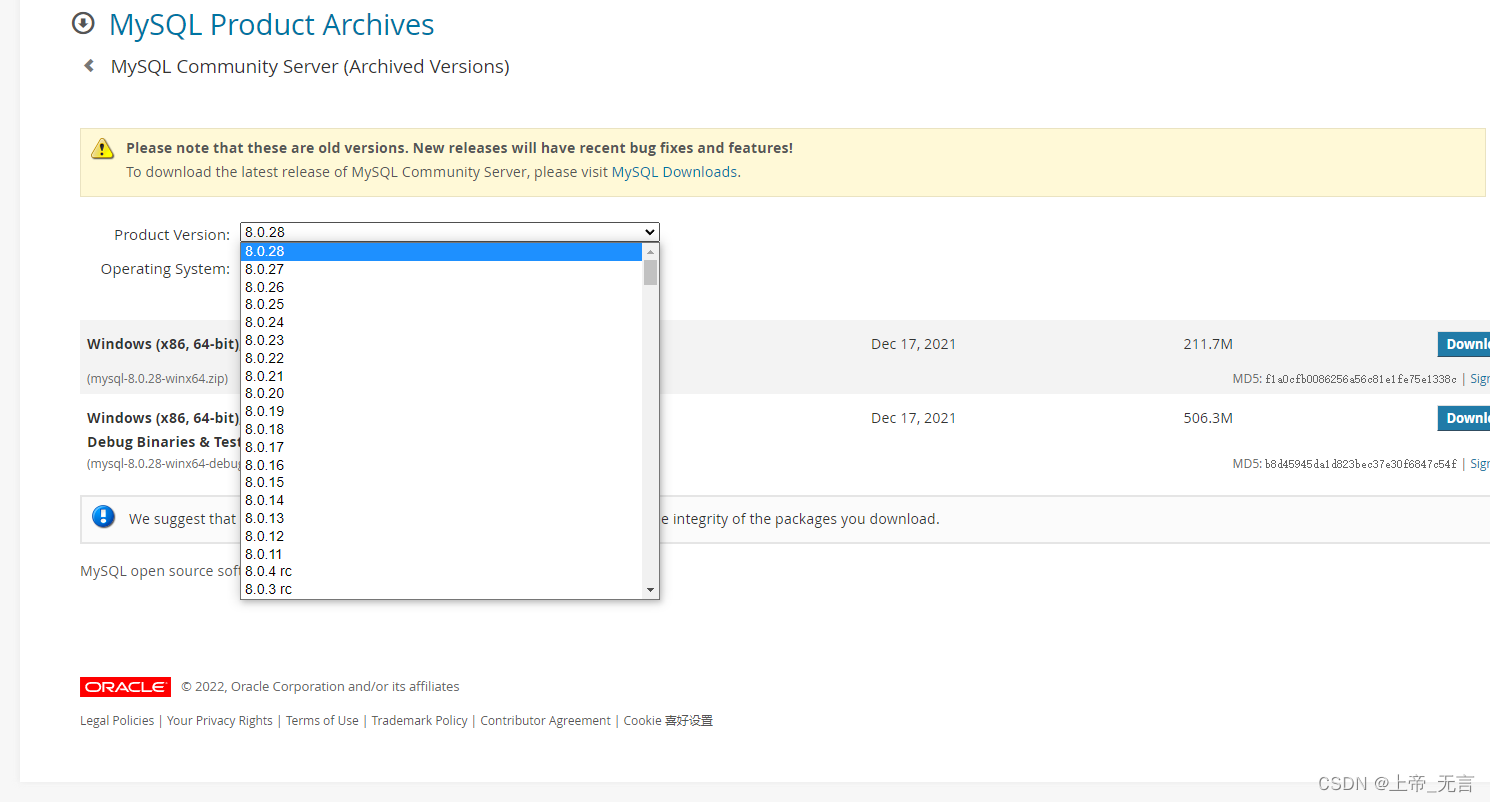This screenshot has width=1490, height=802.
Task: Open the Terms of Use link
Action: click(x=322, y=720)
